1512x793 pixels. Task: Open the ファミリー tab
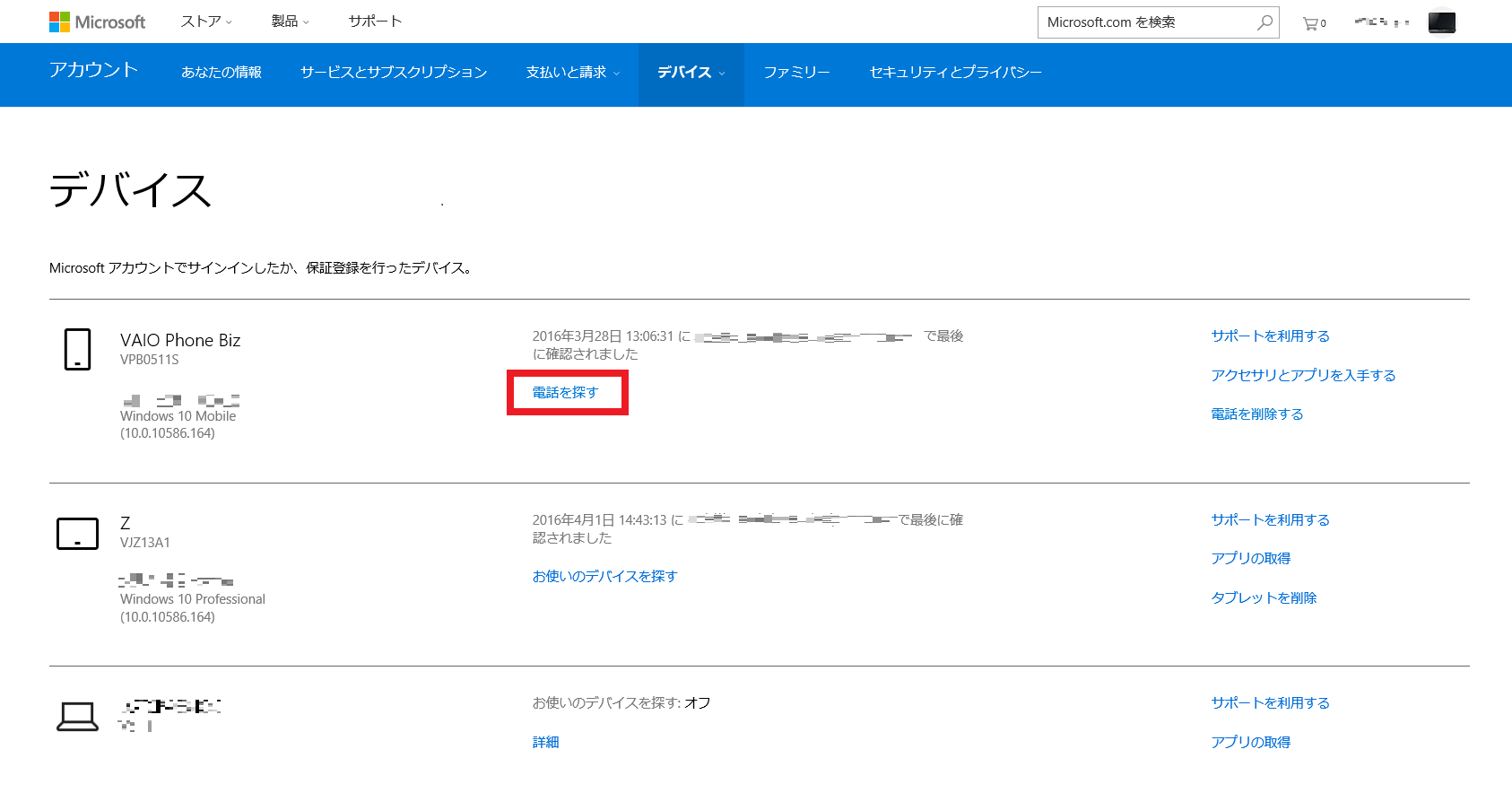[796, 73]
